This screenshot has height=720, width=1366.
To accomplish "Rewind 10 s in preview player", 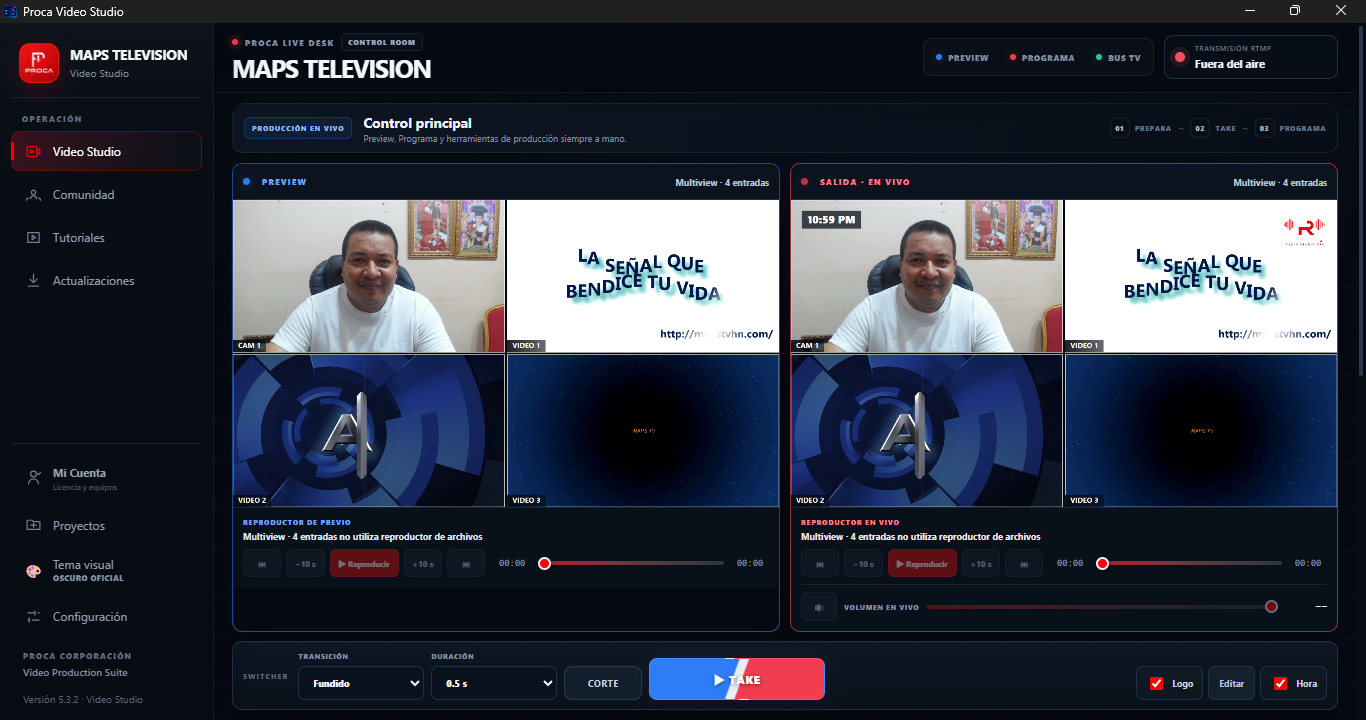I will click(x=305, y=563).
